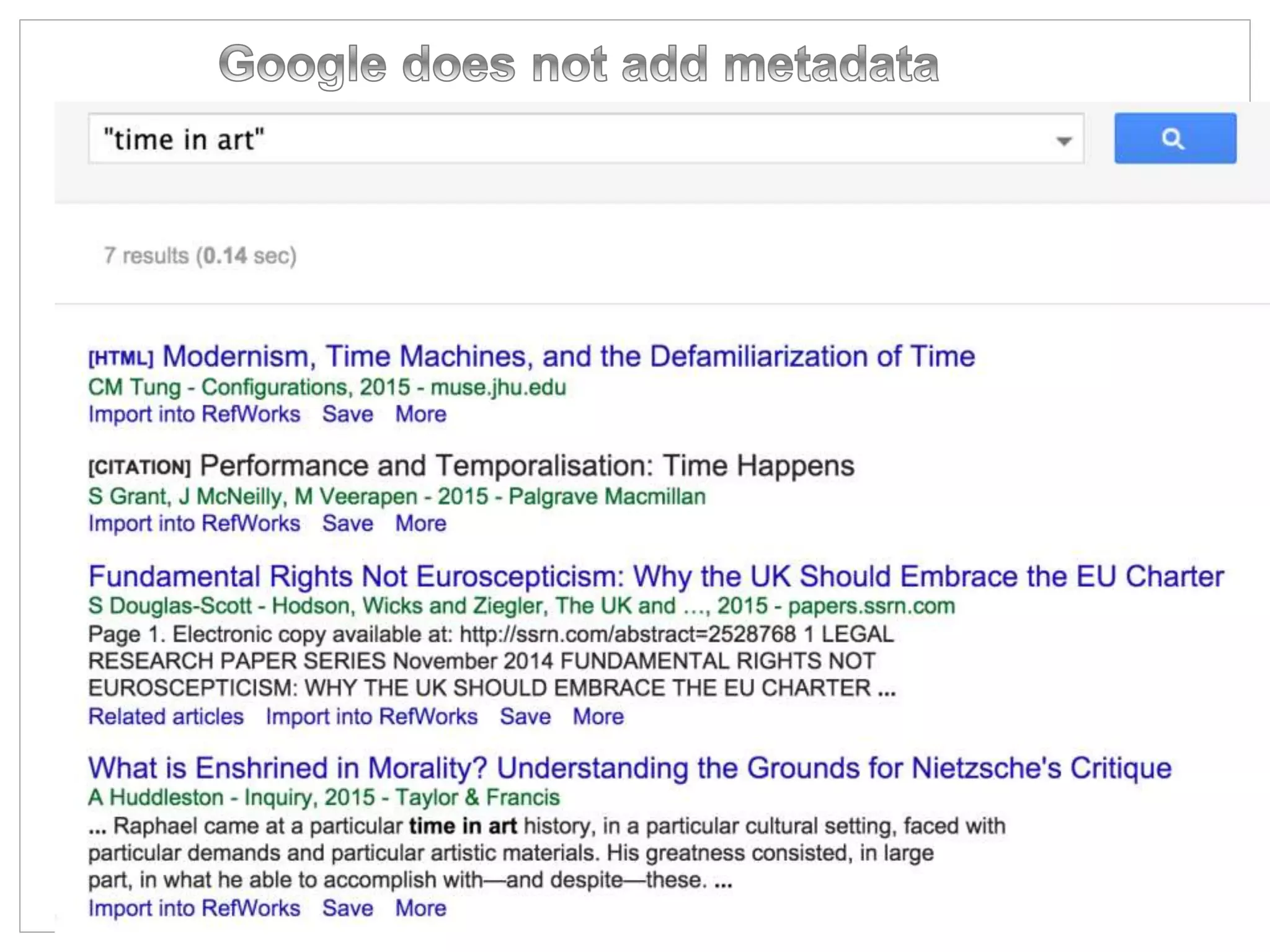The height and width of the screenshot is (952, 1270).
Task: Open the Fundamental Rights Not Euroscepticism article
Action: [656, 576]
